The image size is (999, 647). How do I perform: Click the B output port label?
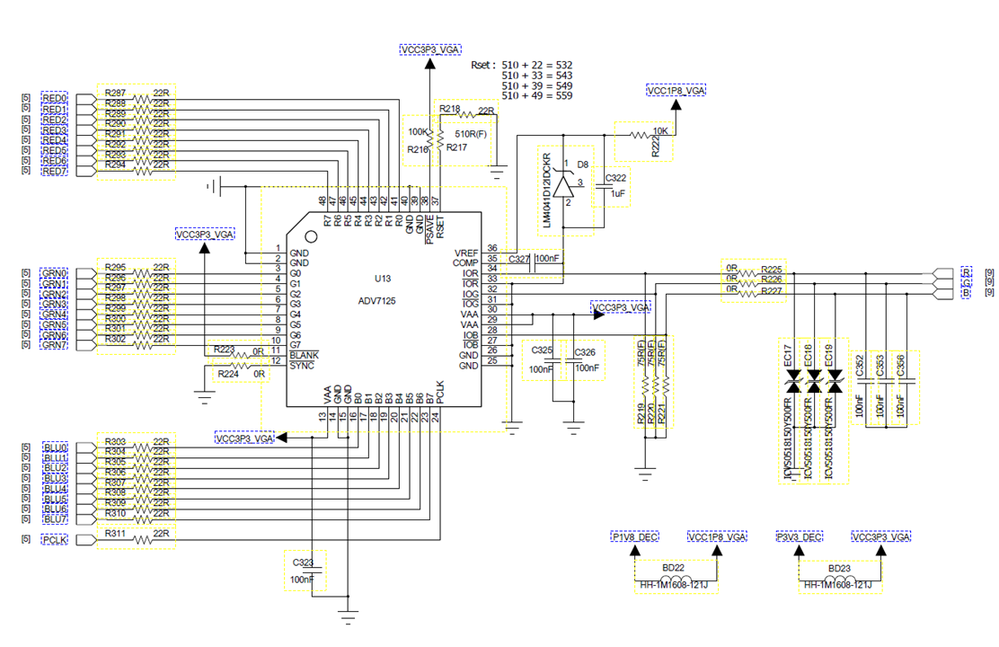tap(967, 294)
